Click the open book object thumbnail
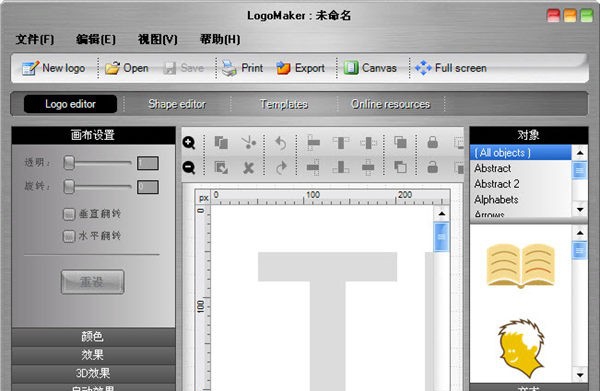Screen dimensions: 600x391 [520, 265]
